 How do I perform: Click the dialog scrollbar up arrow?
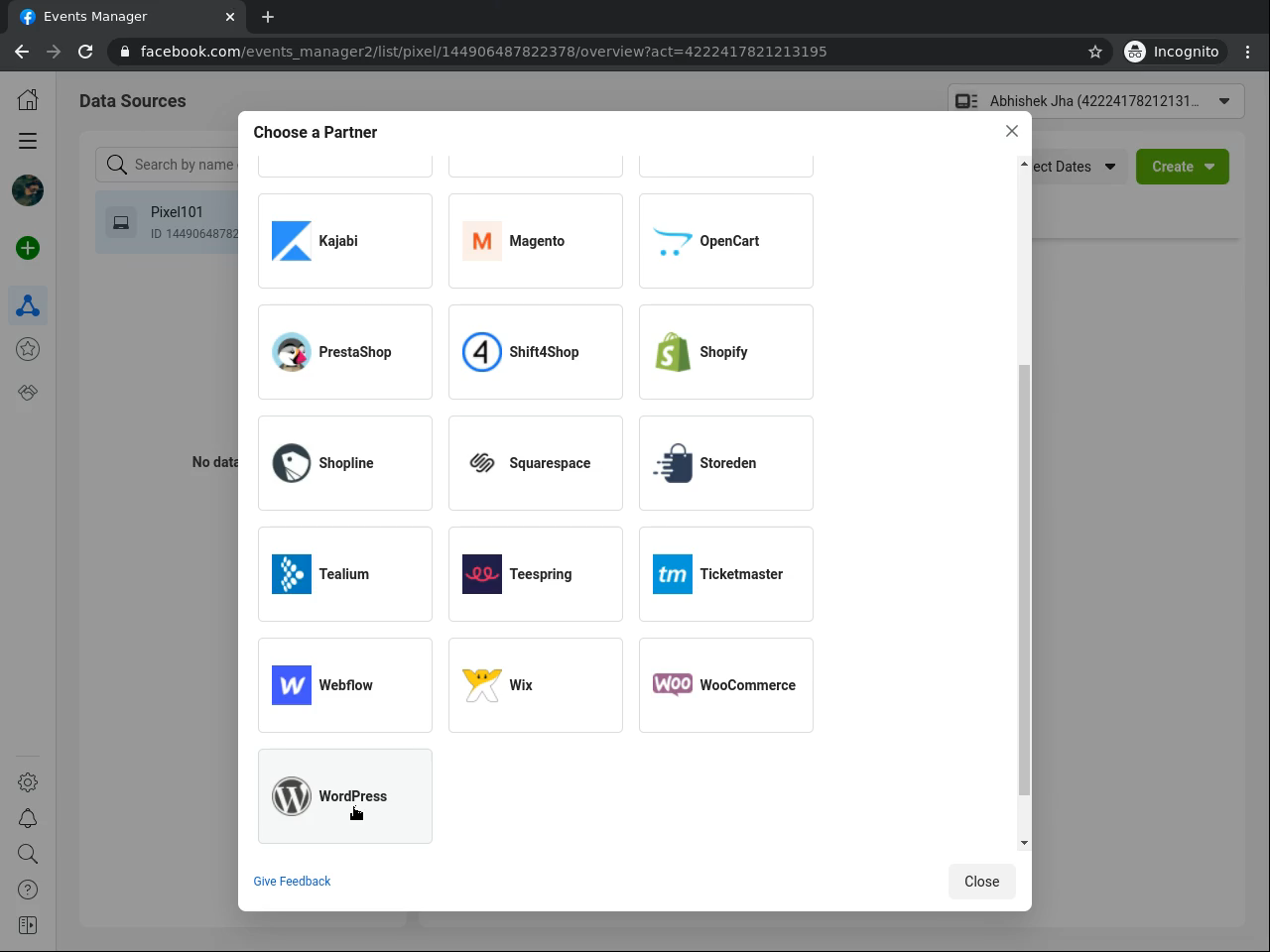click(1024, 165)
